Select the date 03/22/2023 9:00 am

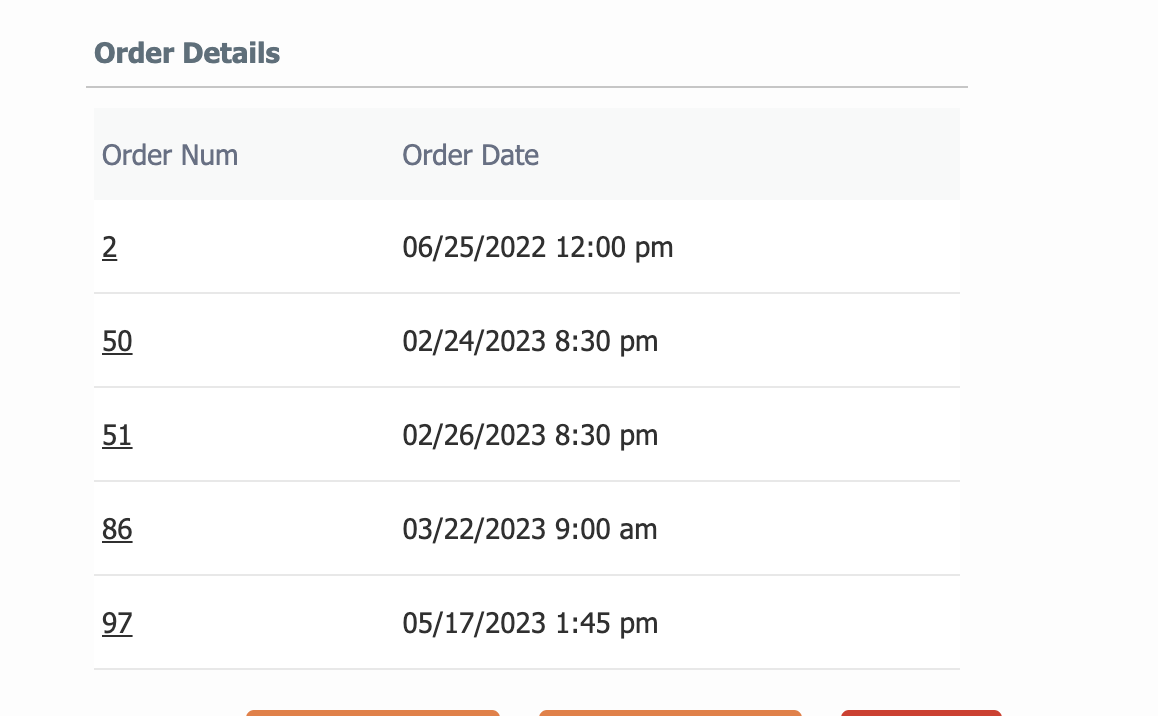(x=530, y=529)
